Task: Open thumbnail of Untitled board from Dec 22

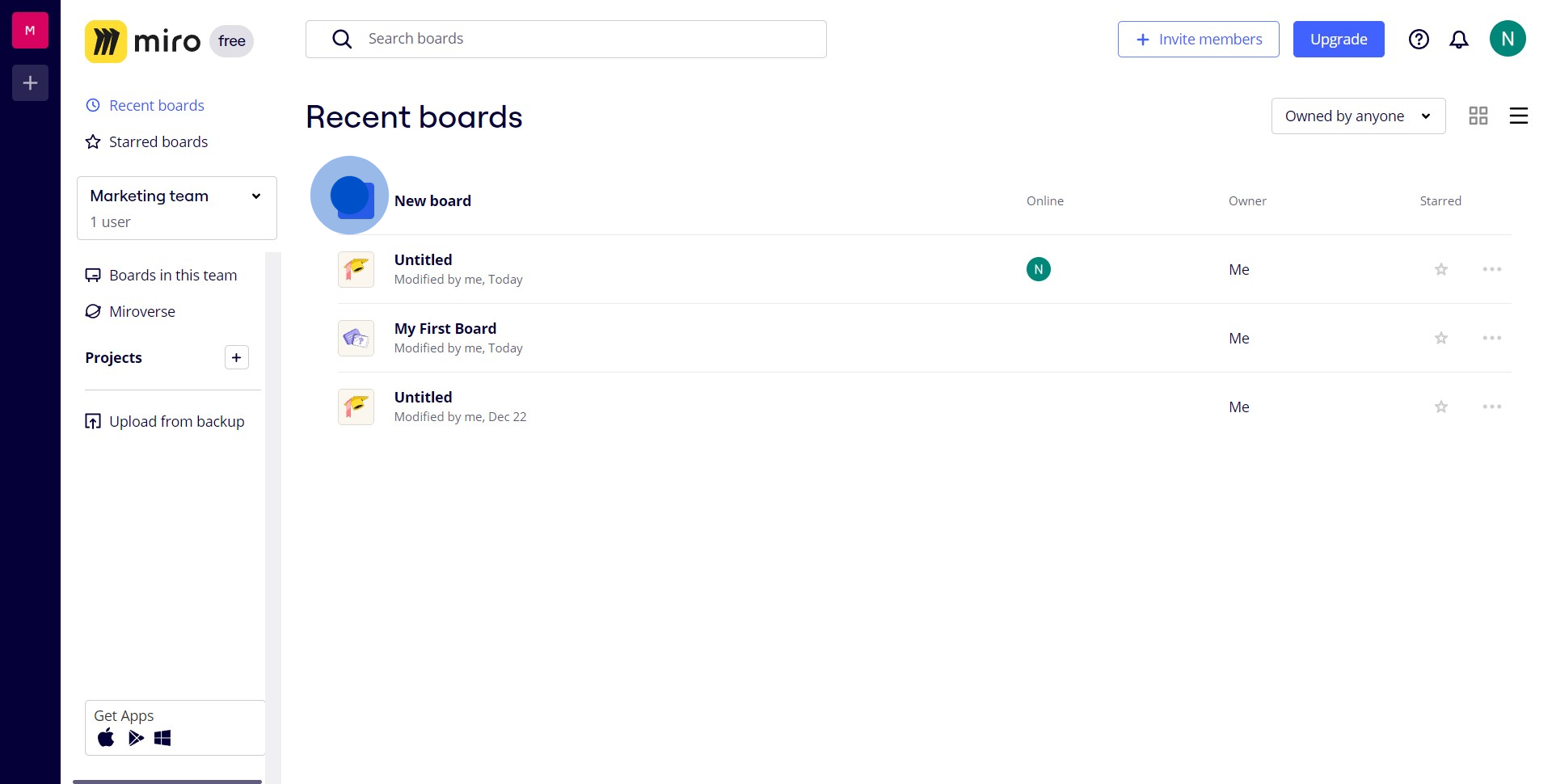Action: click(x=356, y=407)
